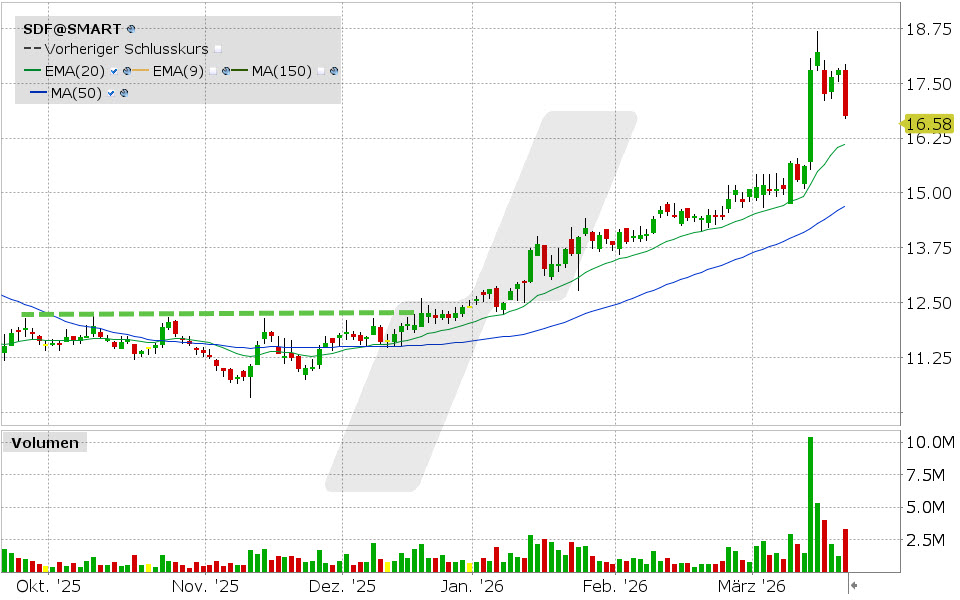Open the MA(50) indicator settings icon
Image resolution: width=960 pixels, height=600 pixels.
tap(123, 92)
